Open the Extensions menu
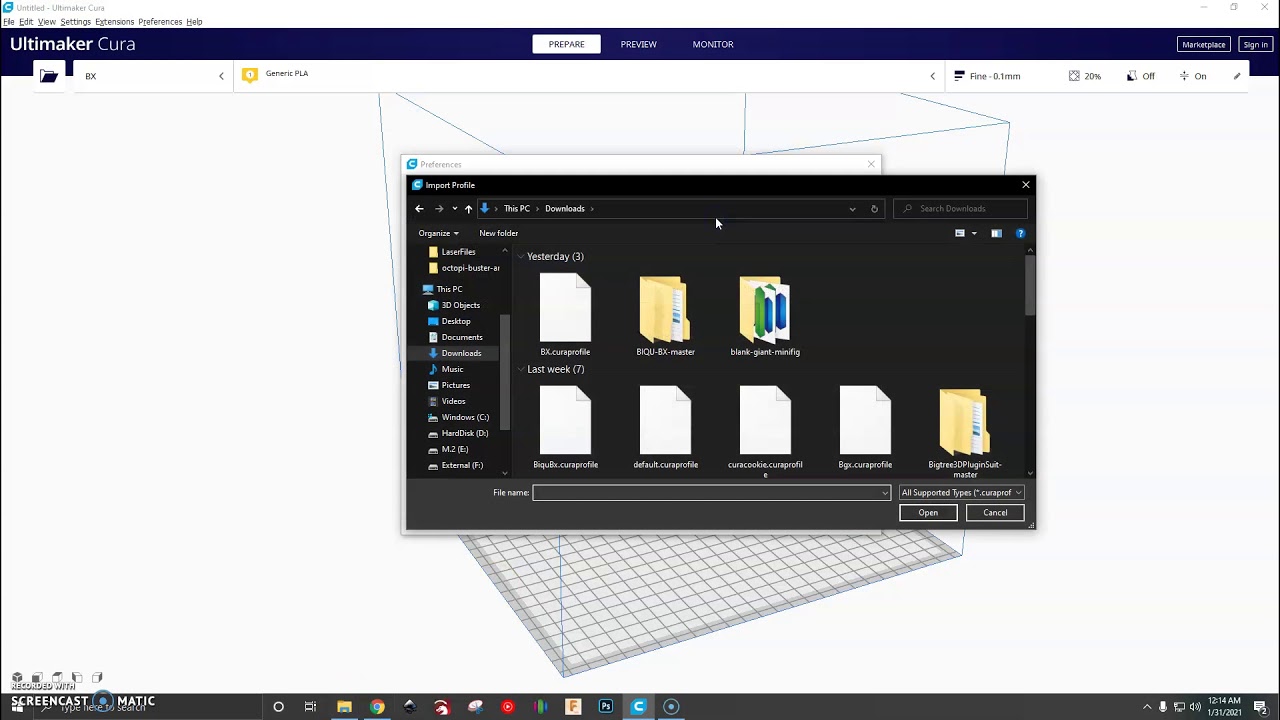 click(114, 22)
